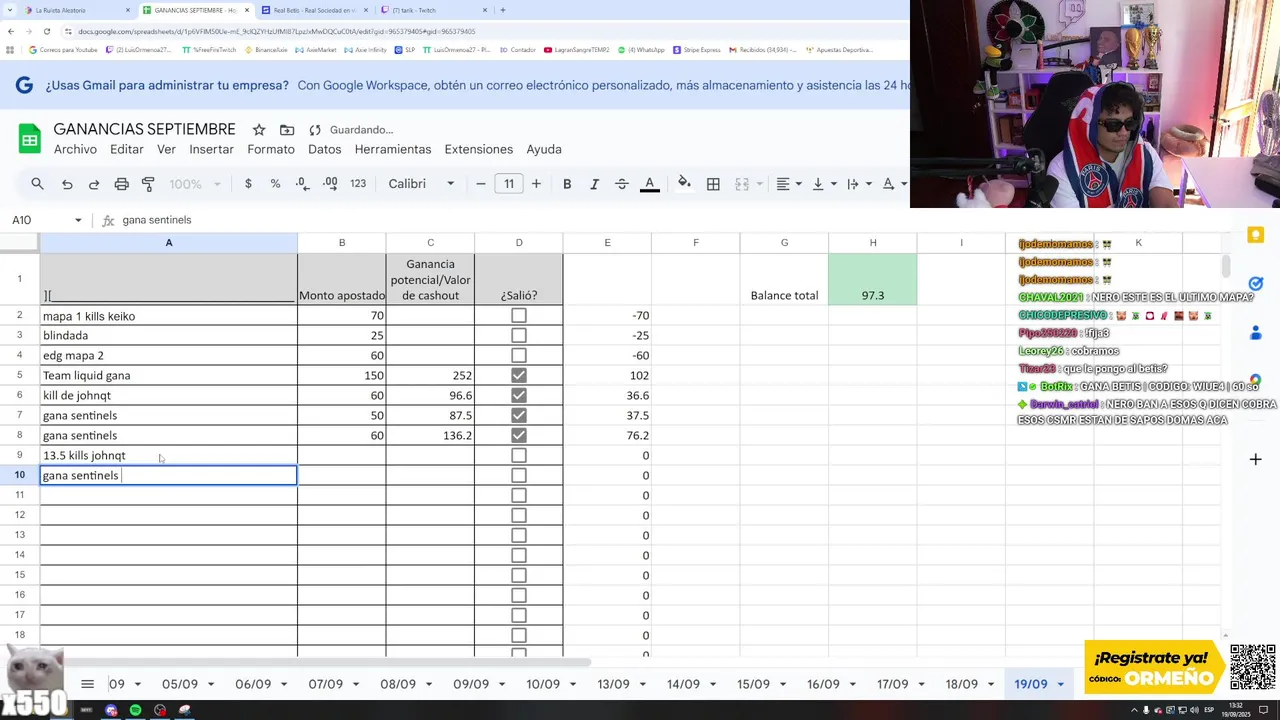The width and height of the screenshot is (1280, 720).
Task: Open the 123 number format menu
Action: coord(358,184)
